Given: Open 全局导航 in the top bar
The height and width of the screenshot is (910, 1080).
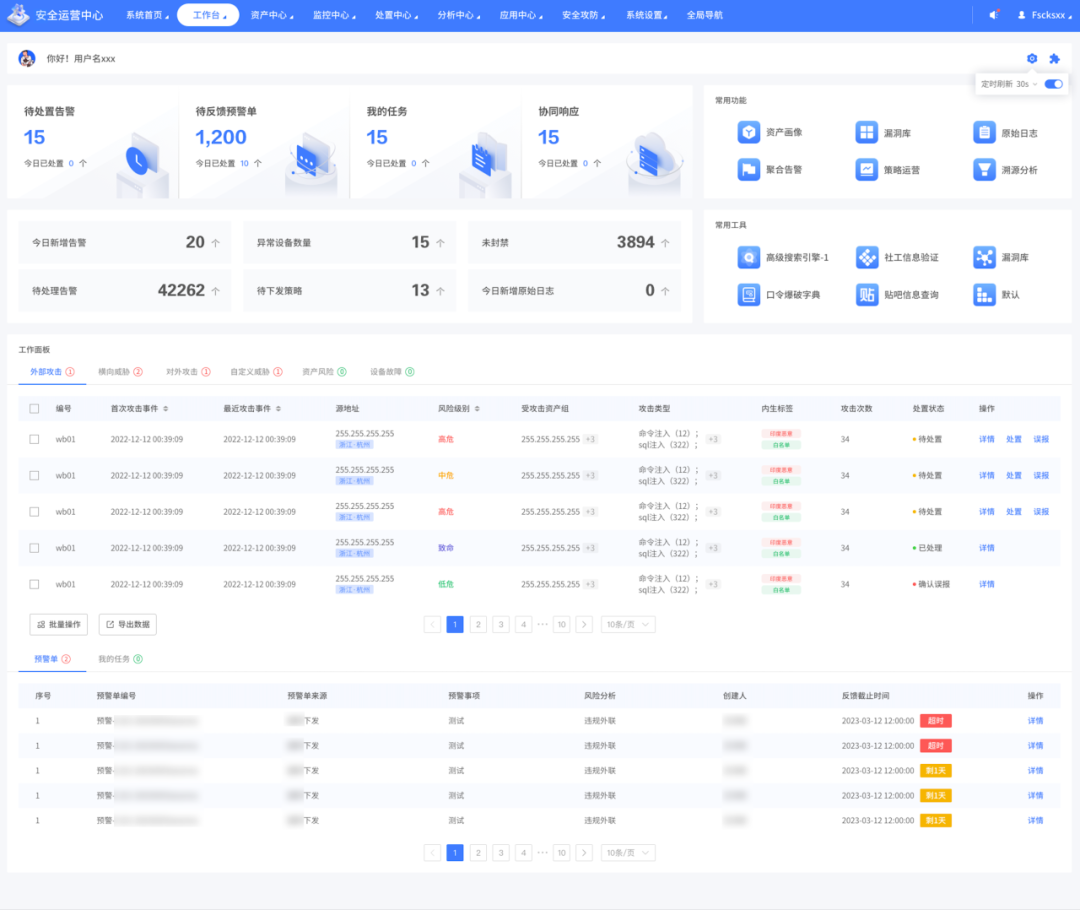Looking at the screenshot, I should (705, 15).
